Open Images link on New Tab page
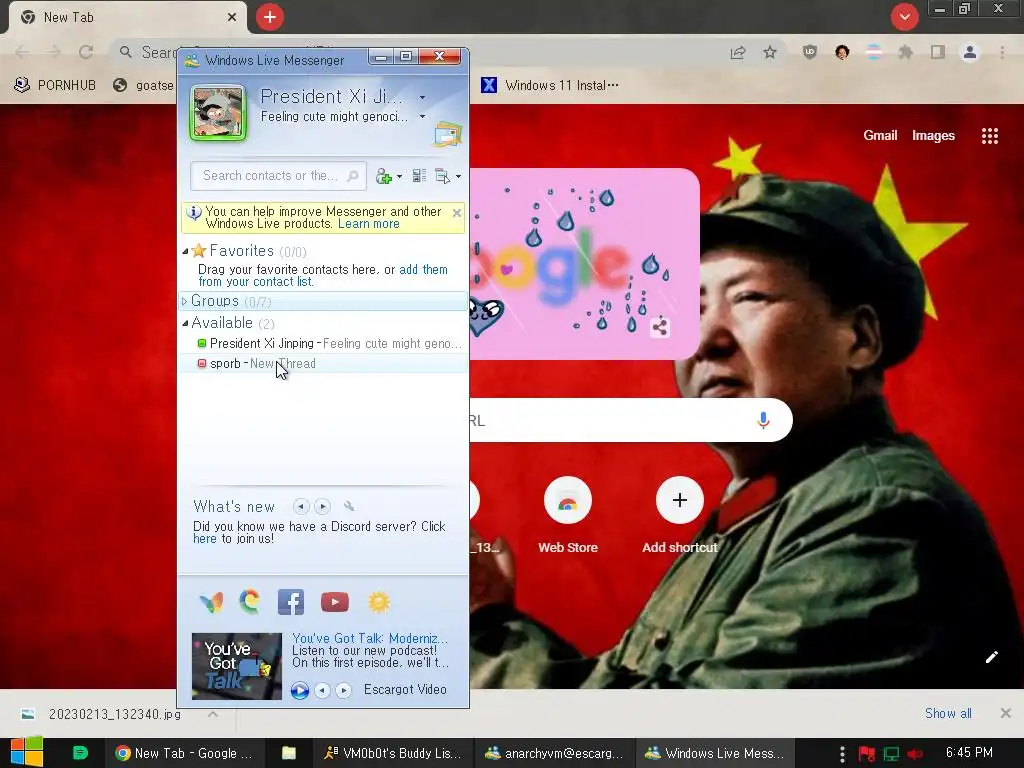The height and width of the screenshot is (768, 1024). (x=933, y=136)
